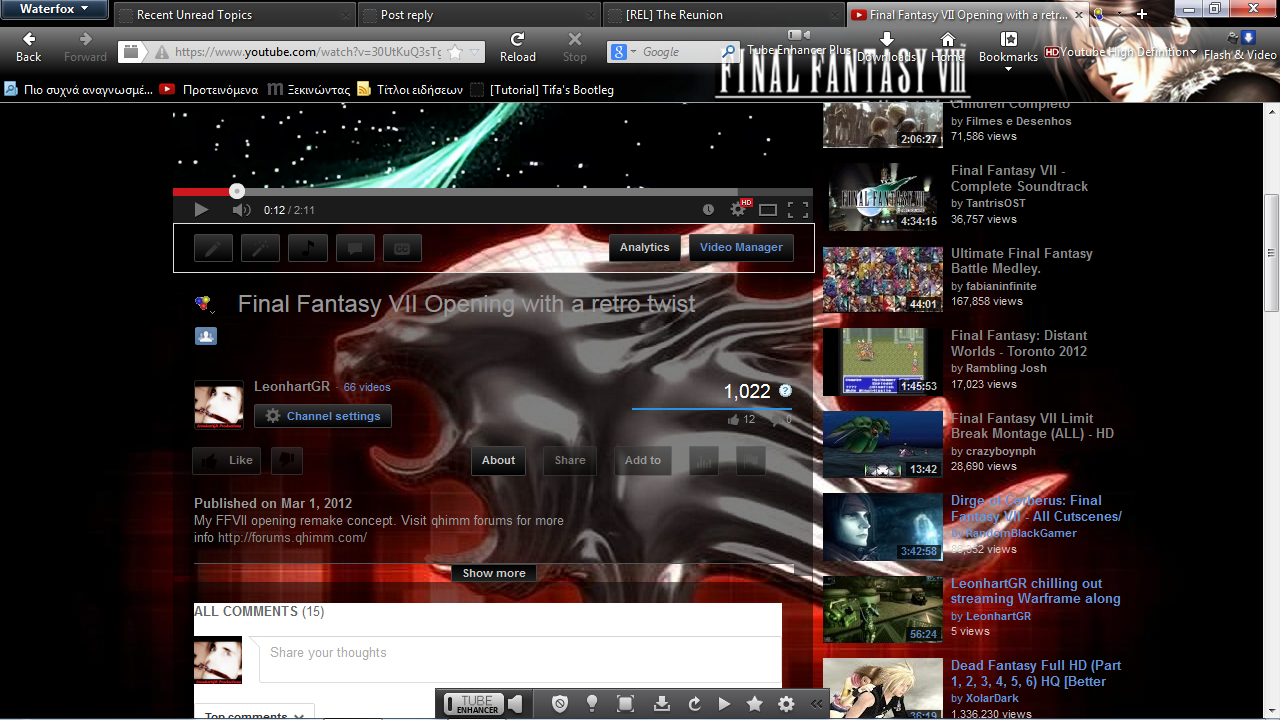
Task: Enter fullscreen video mode
Action: point(798,210)
